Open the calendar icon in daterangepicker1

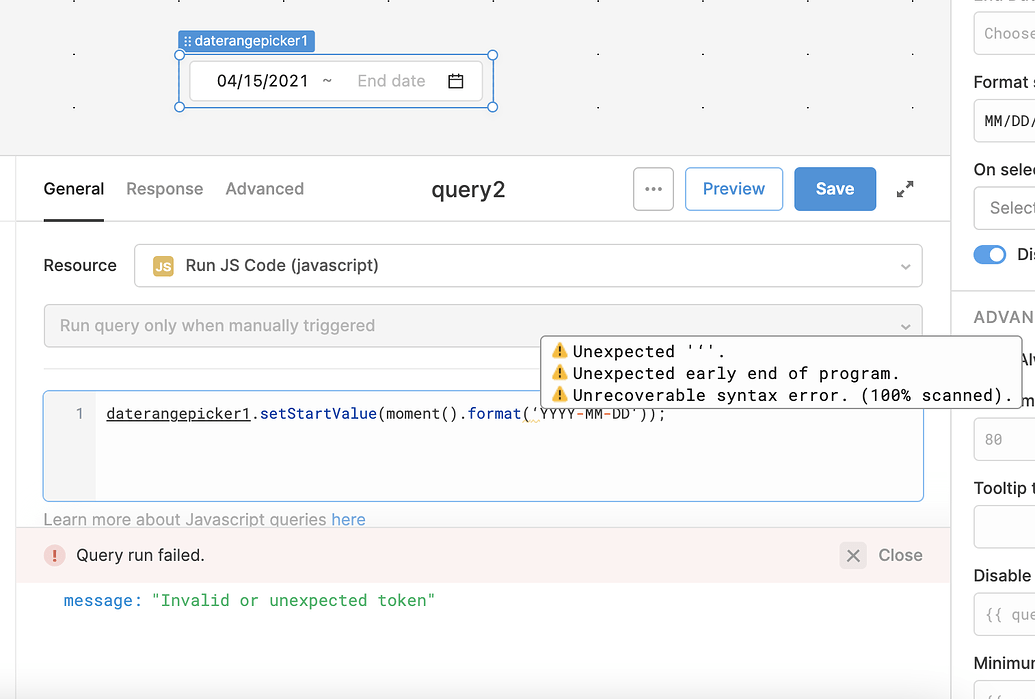[x=455, y=81]
